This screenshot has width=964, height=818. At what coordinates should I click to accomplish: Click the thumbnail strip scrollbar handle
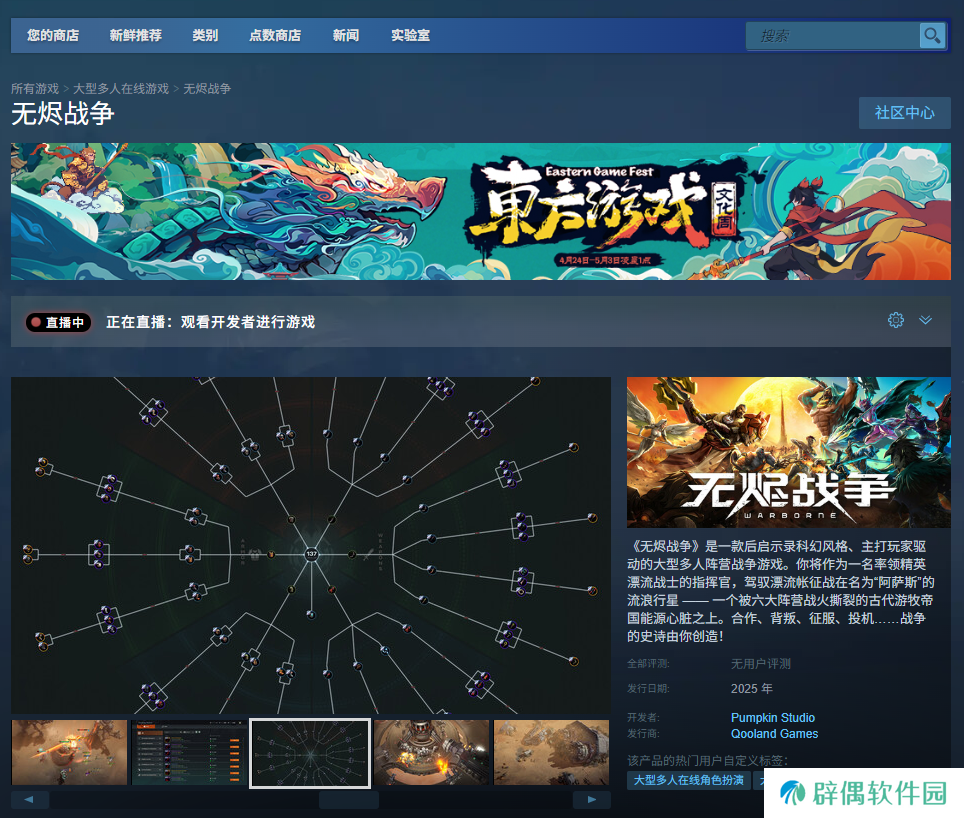(349, 800)
